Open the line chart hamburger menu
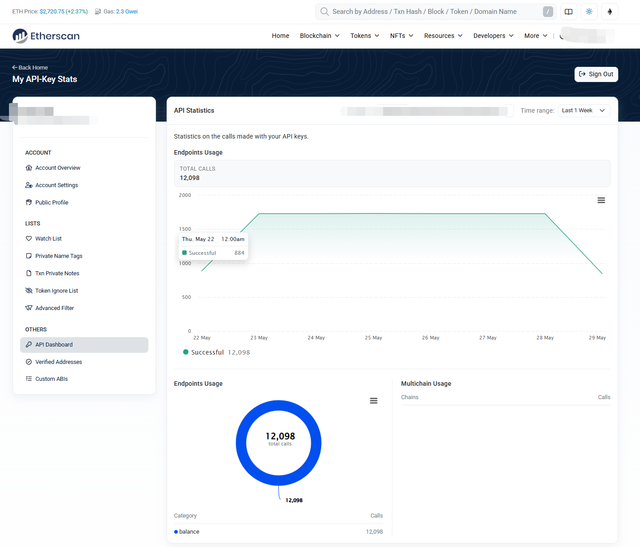 click(601, 200)
